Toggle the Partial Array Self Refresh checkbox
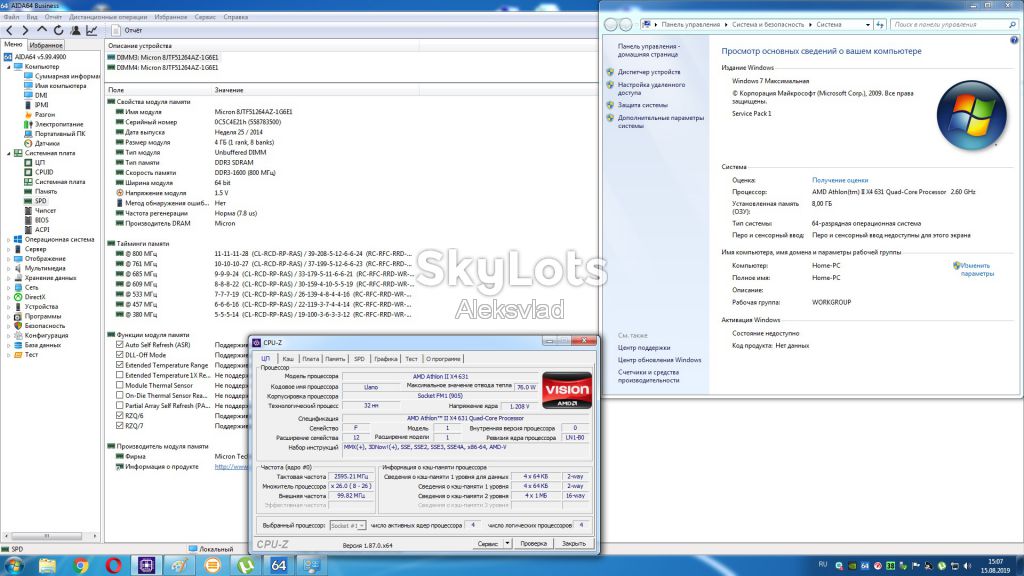This screenshot has width=1024, height=576. (120, 406)
